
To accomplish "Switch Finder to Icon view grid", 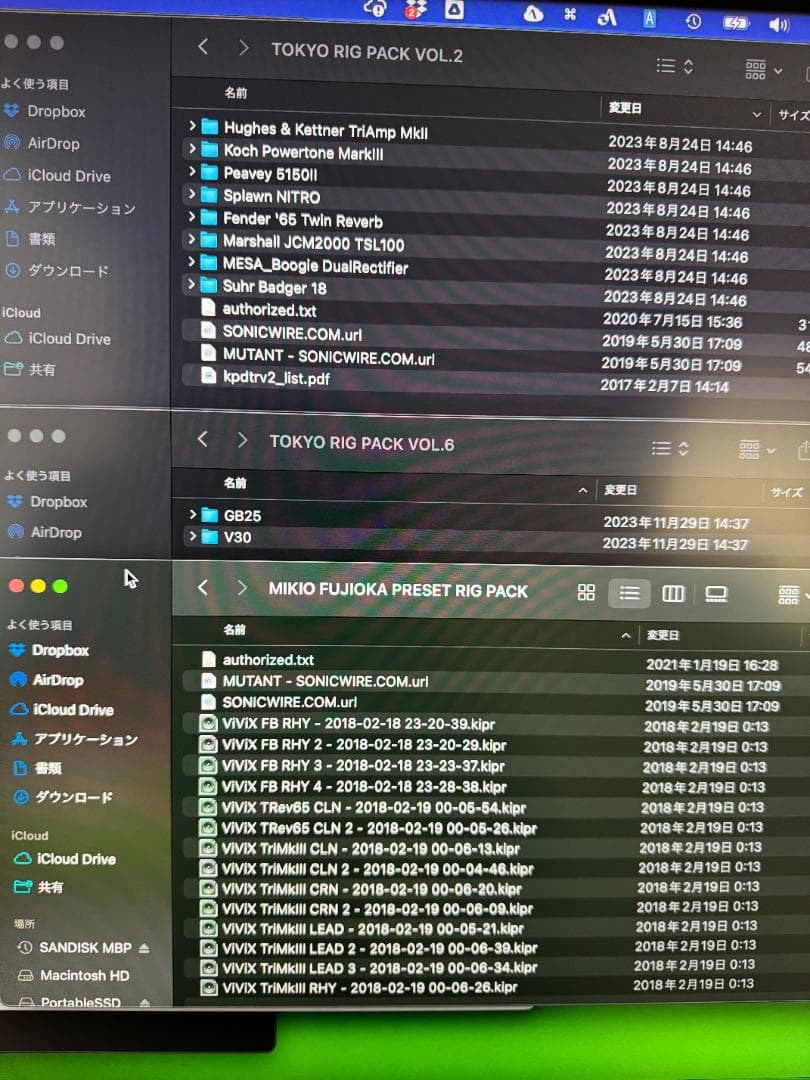I will (586, 592).
